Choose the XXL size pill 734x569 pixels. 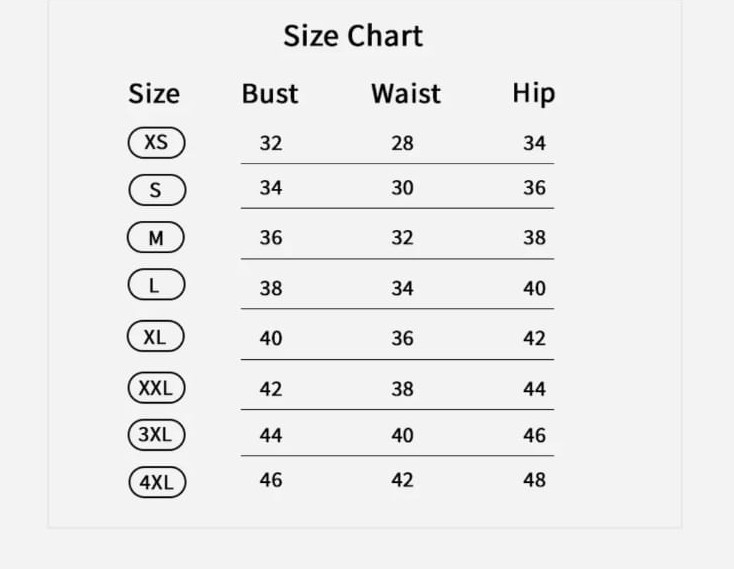point(156,388)
